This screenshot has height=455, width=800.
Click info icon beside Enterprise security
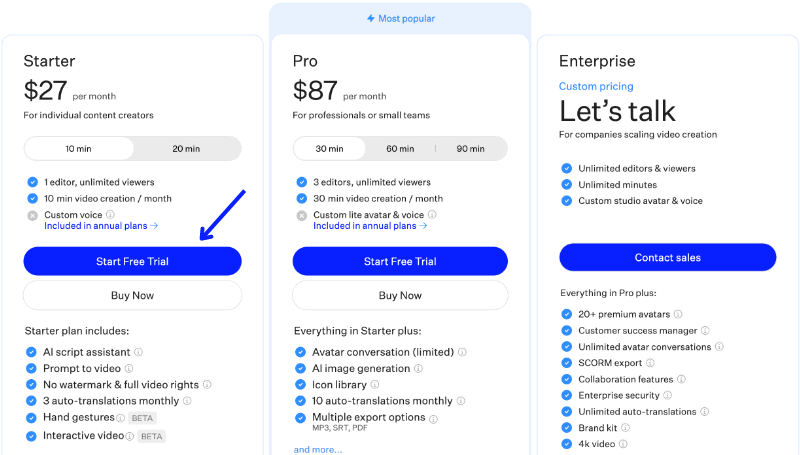point(668,395)
